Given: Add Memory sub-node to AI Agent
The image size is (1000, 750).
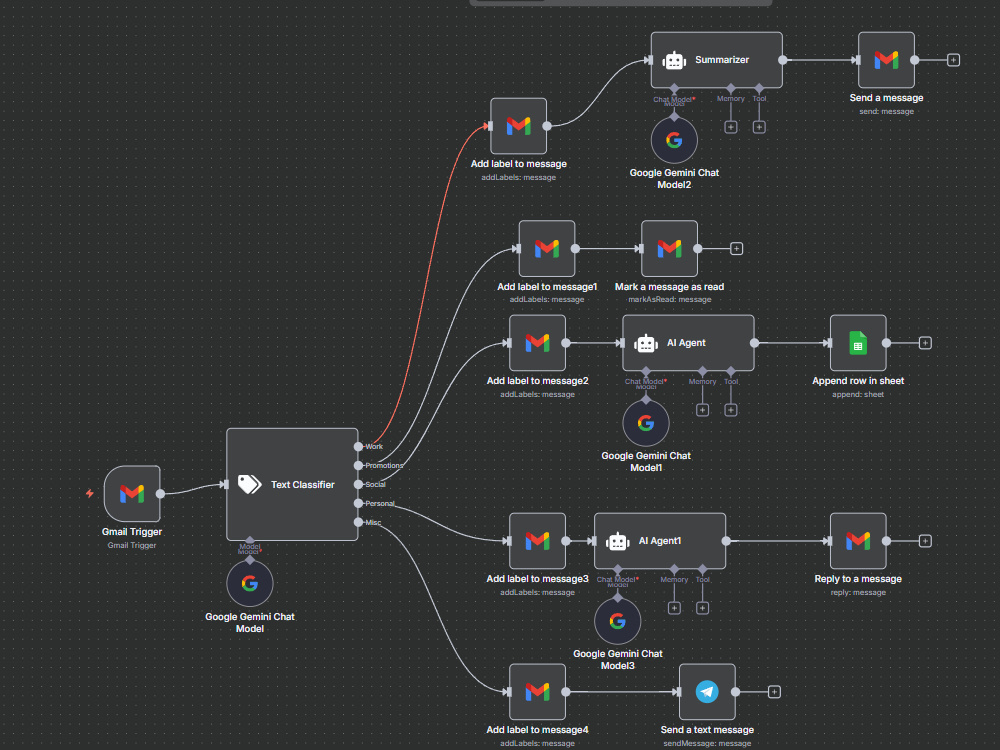Looking at the screenshot, I should [703, 410].
